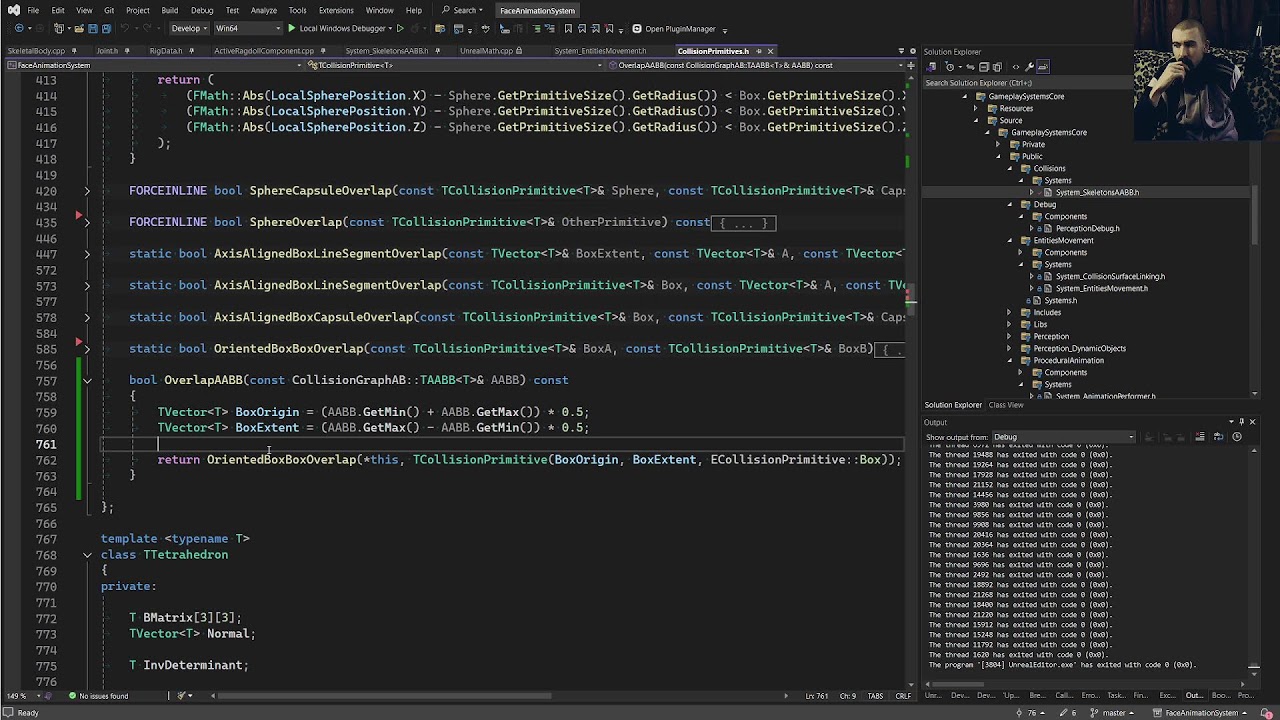Open the Analyze menu
Screen dimensions: 1280x720
click(x=264, y=10)
